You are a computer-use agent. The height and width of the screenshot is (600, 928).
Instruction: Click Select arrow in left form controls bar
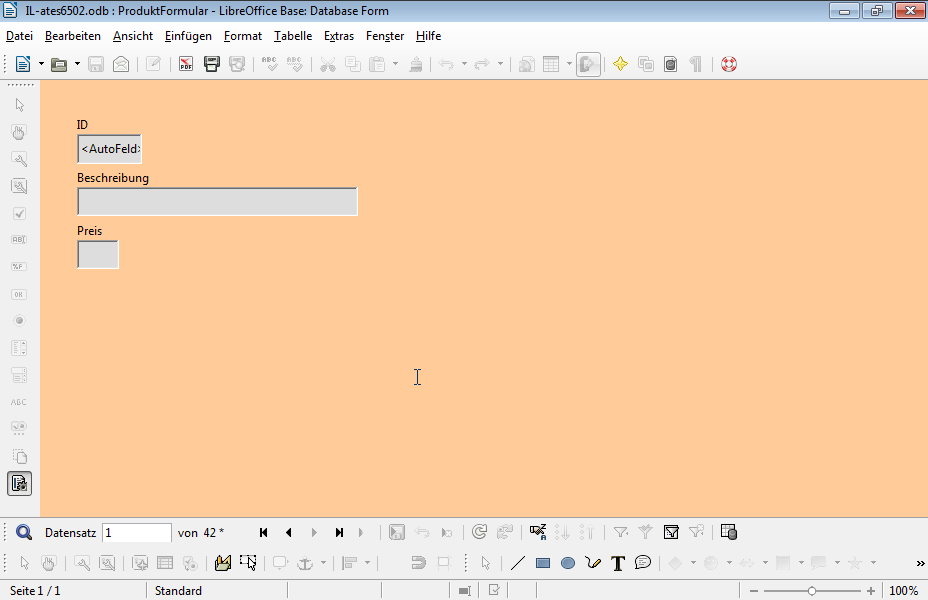(x=20, y=105)
